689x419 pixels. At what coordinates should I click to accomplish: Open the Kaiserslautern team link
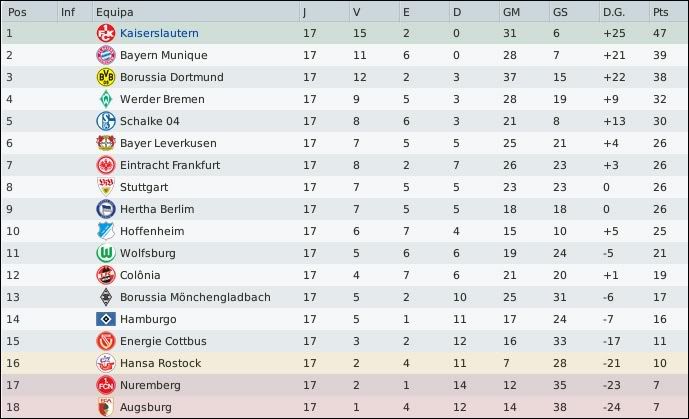pyautogui.click(x=159, y=33)
